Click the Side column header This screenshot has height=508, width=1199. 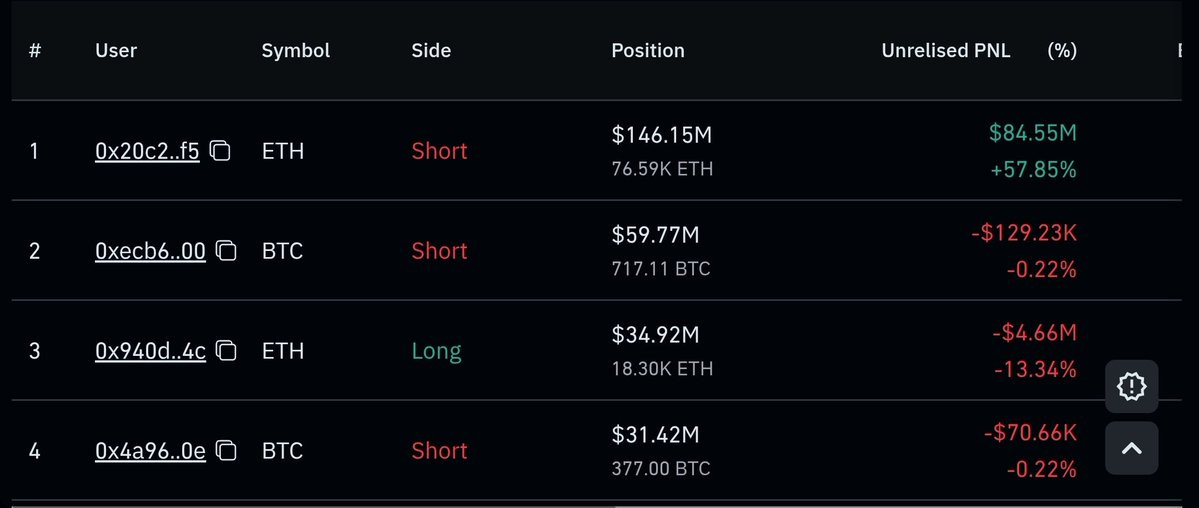431,50
